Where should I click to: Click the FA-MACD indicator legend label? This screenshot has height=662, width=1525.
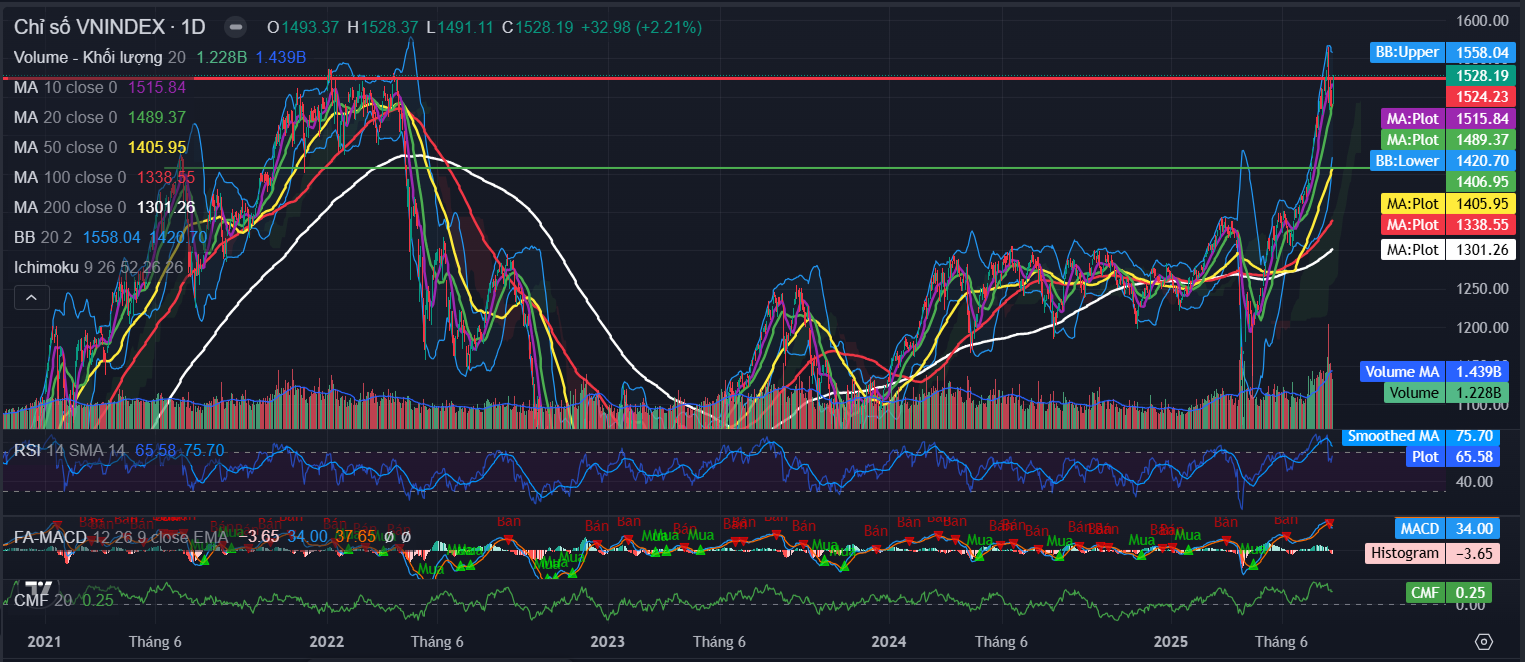[48, 537]
